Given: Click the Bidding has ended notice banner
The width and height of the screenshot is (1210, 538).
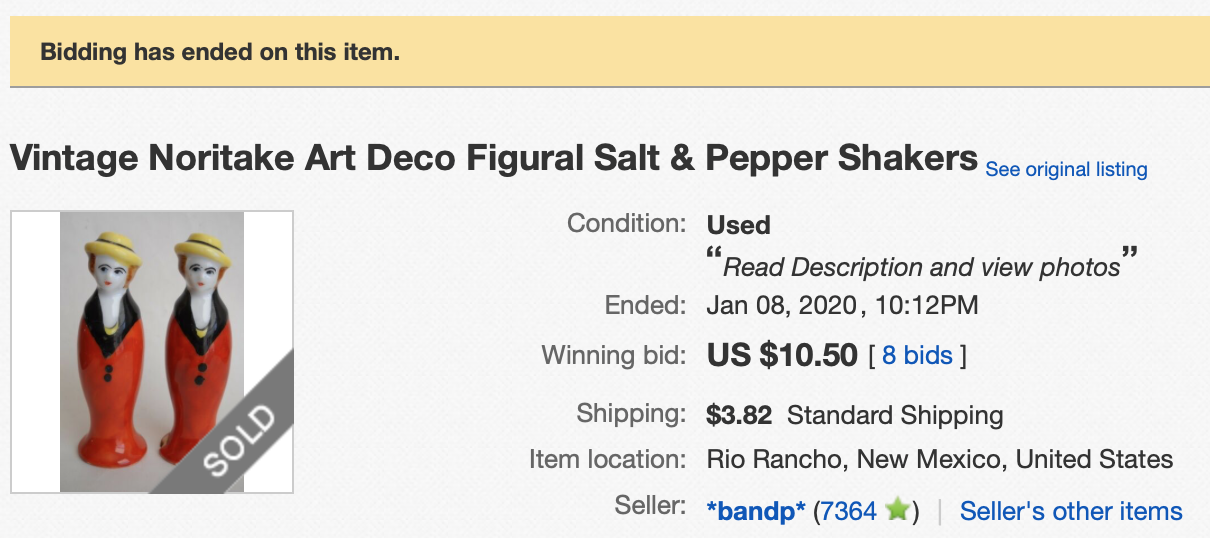Looking at the screenshot, I should [605, 52].
